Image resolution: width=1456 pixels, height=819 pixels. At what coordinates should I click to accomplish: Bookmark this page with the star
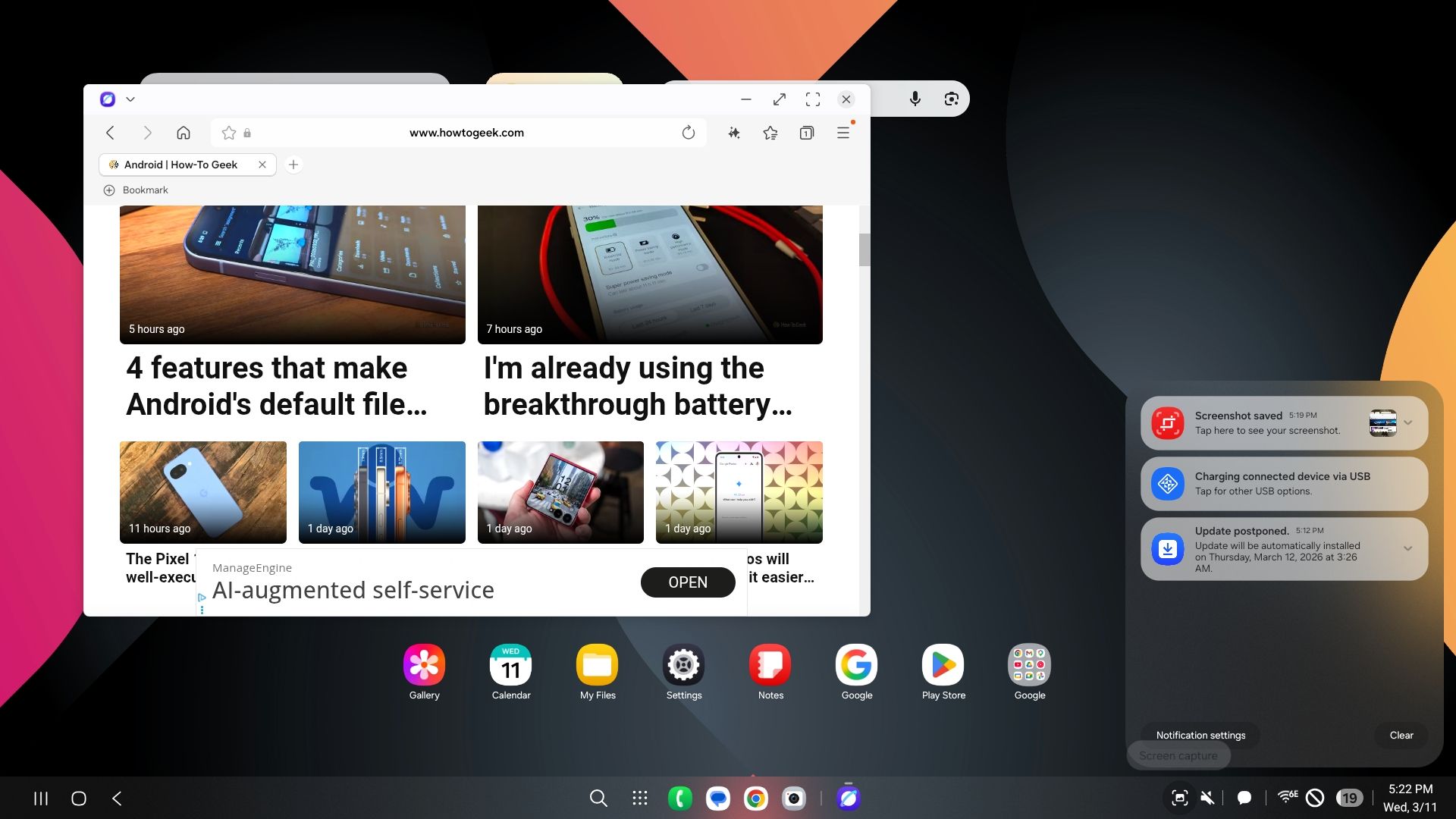pyautogui.click(x=228, y=133)
